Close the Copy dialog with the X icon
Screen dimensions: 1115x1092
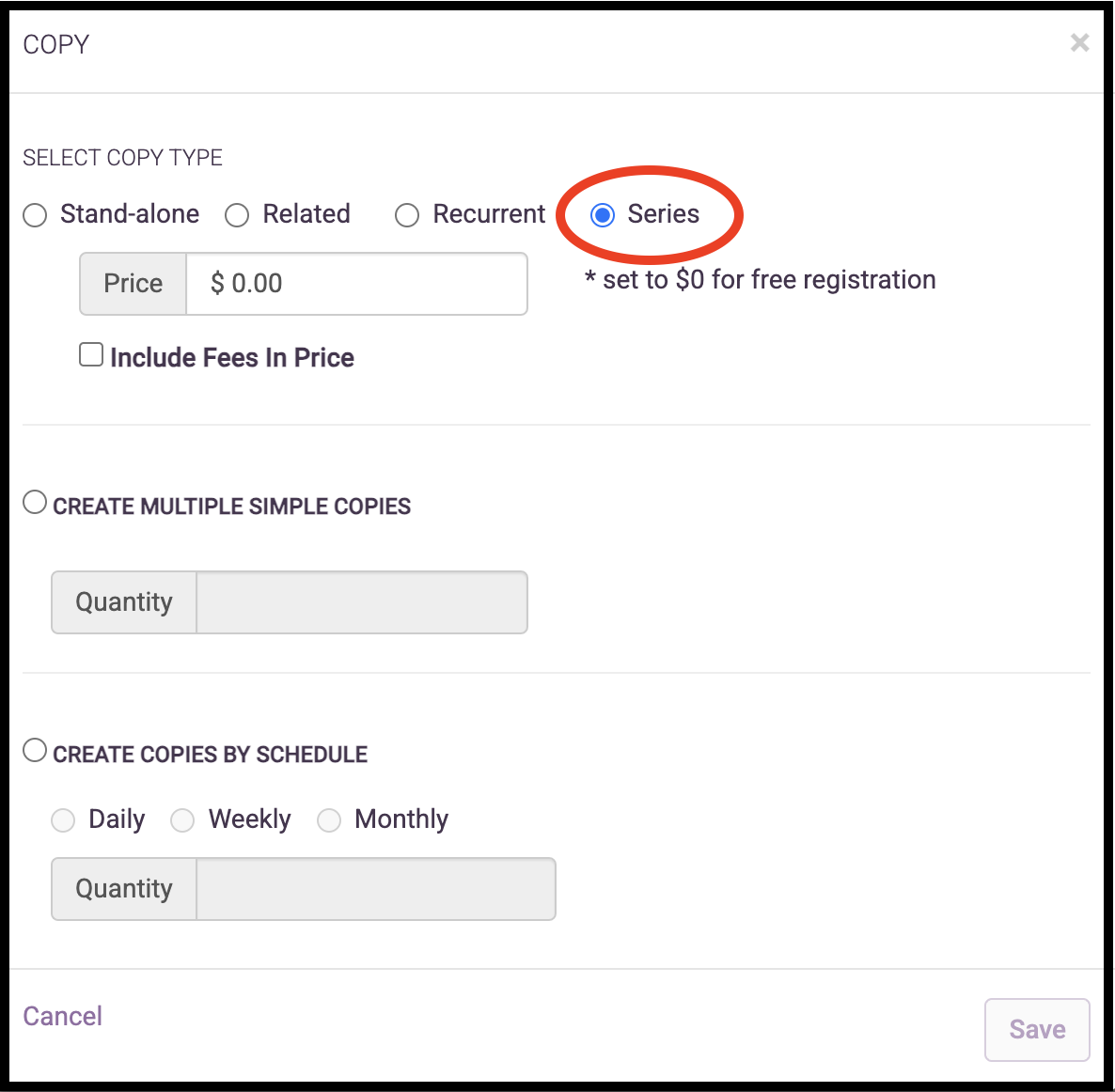tap(1079, 42)
